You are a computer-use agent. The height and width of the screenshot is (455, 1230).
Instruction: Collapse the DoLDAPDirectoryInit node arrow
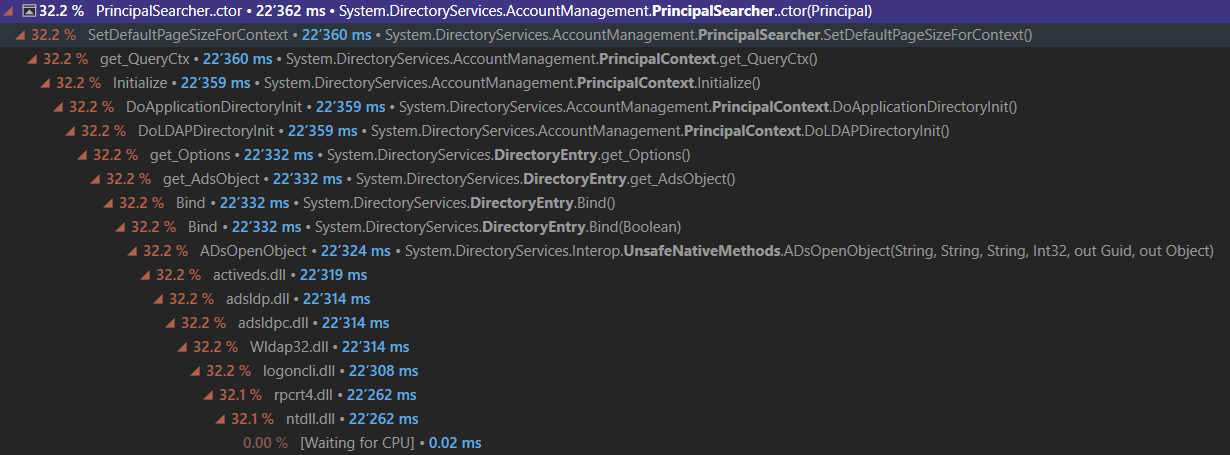pos(70,131)
